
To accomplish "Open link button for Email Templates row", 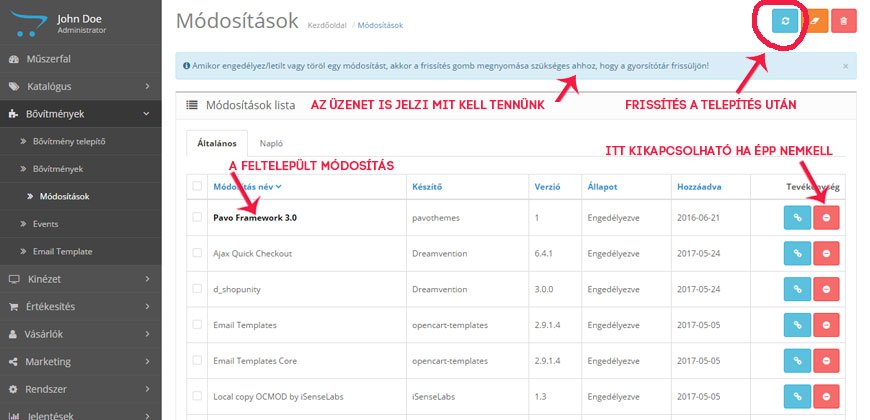I will 797,325.
